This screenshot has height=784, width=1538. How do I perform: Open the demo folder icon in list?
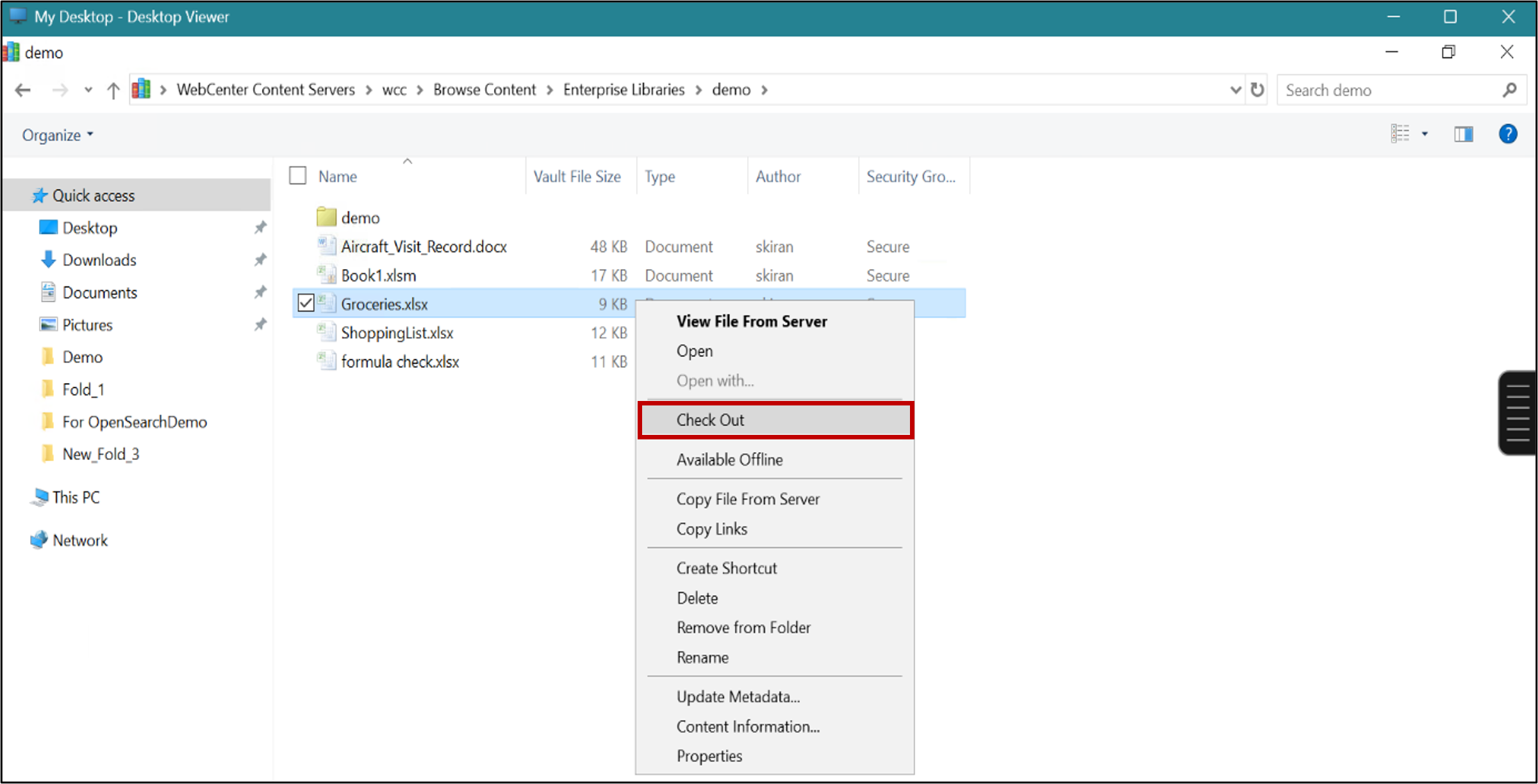[x=326, y=217]
